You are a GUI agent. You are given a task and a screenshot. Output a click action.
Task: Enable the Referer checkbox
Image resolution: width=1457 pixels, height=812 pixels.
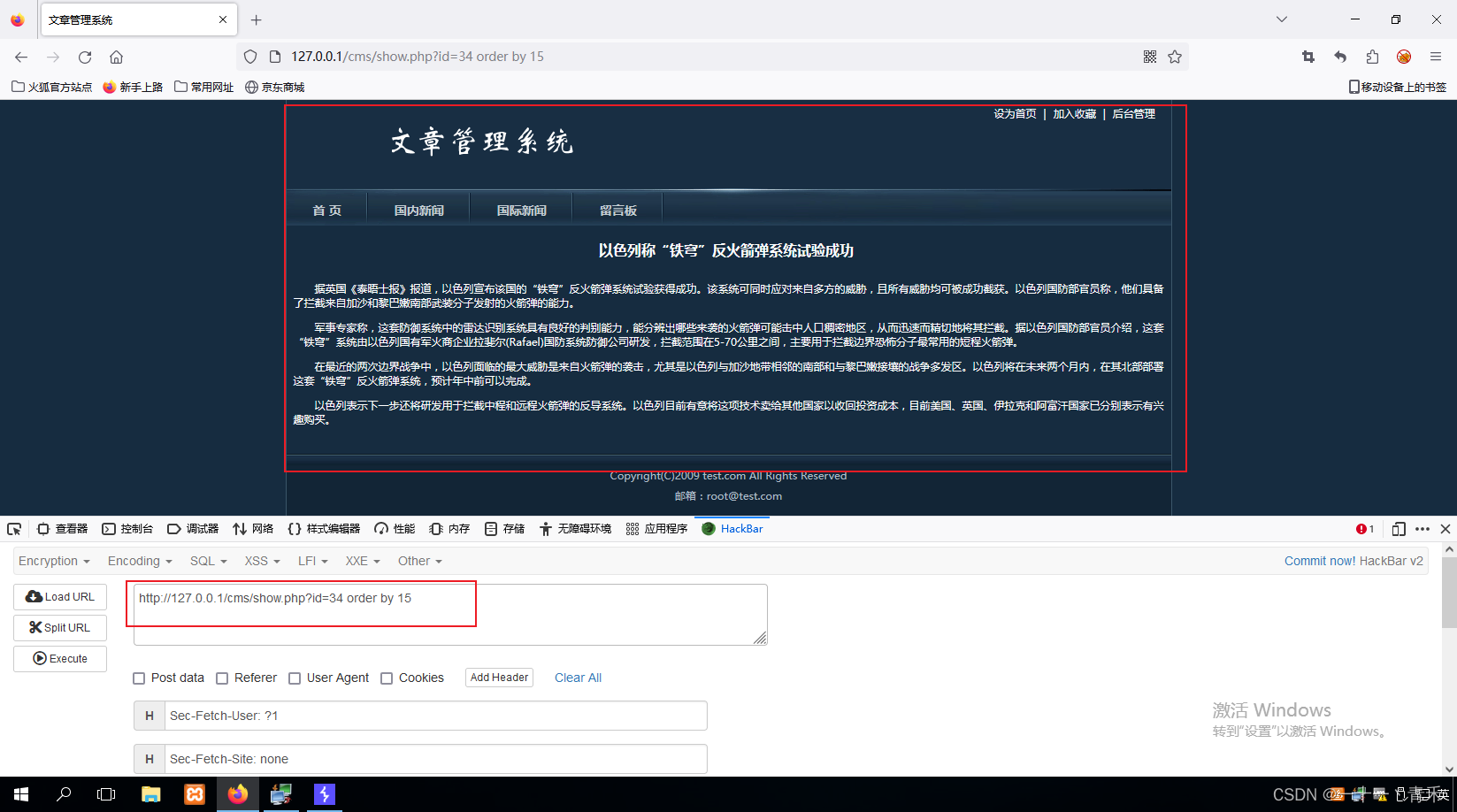click(x=222, y=678)
